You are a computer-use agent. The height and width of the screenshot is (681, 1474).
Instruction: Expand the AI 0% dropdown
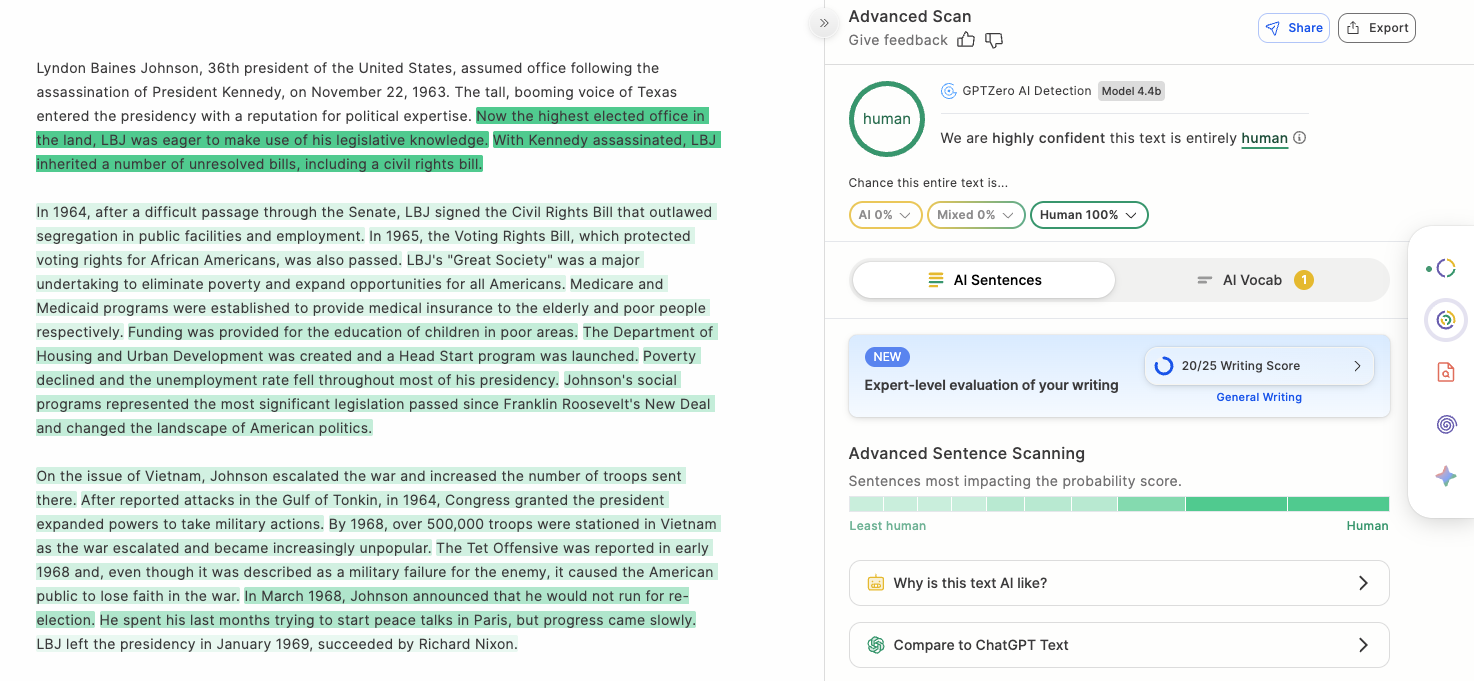point(885,215)
